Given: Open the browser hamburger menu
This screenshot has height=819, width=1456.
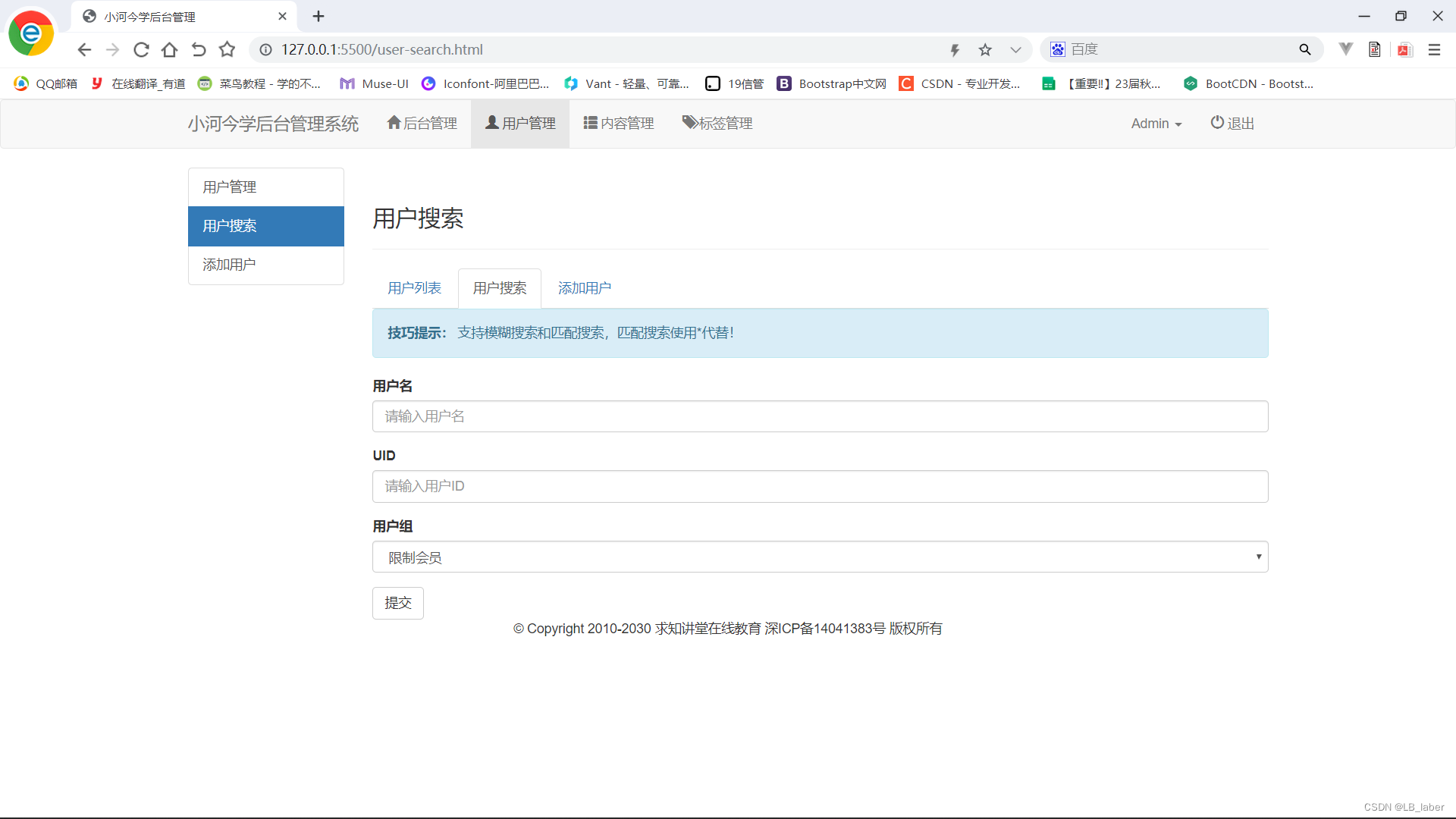Looking at the screenshot, I should 1434,49.
